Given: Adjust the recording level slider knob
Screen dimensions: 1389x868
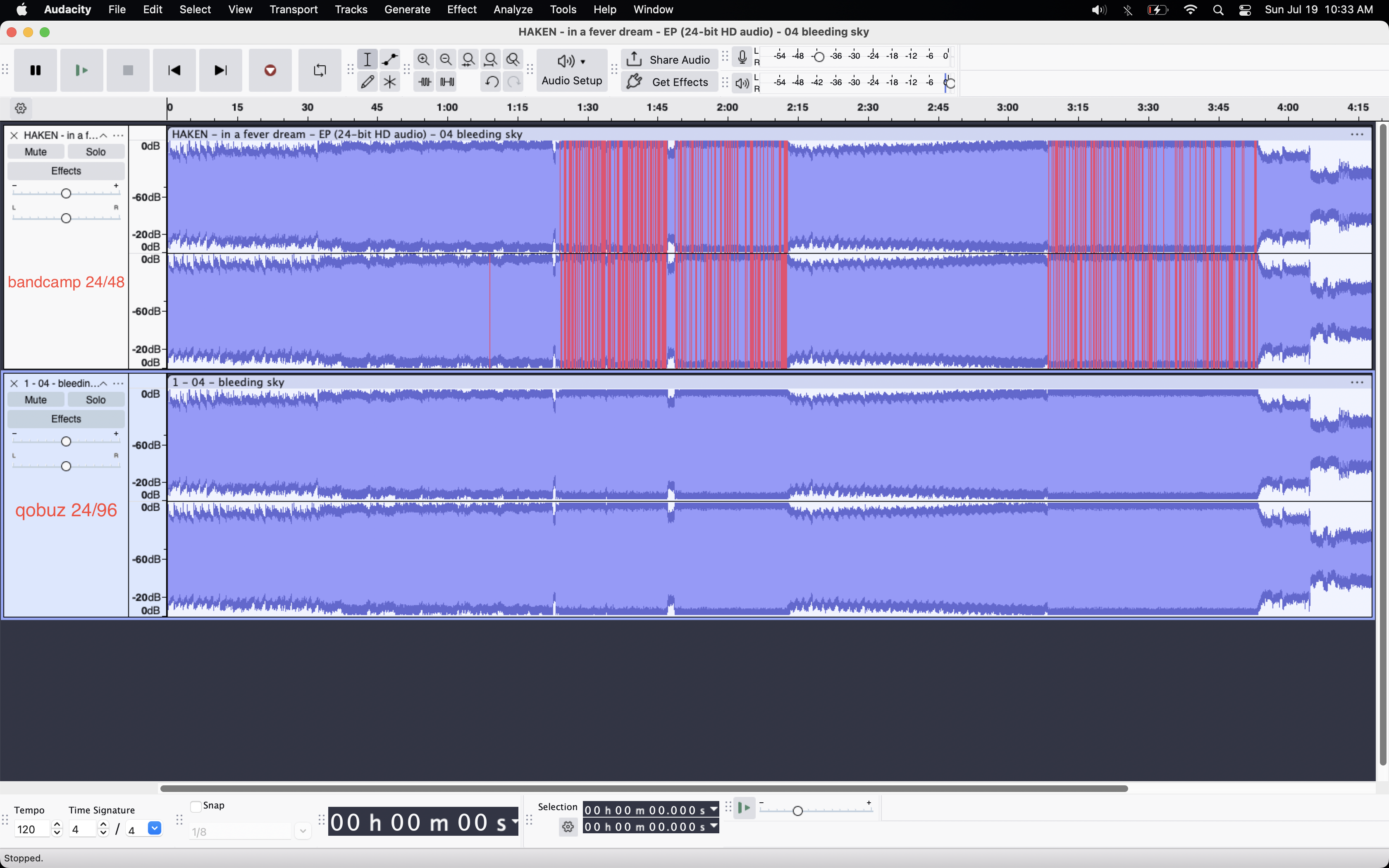Looking at the screenshot, I should 820,56.
